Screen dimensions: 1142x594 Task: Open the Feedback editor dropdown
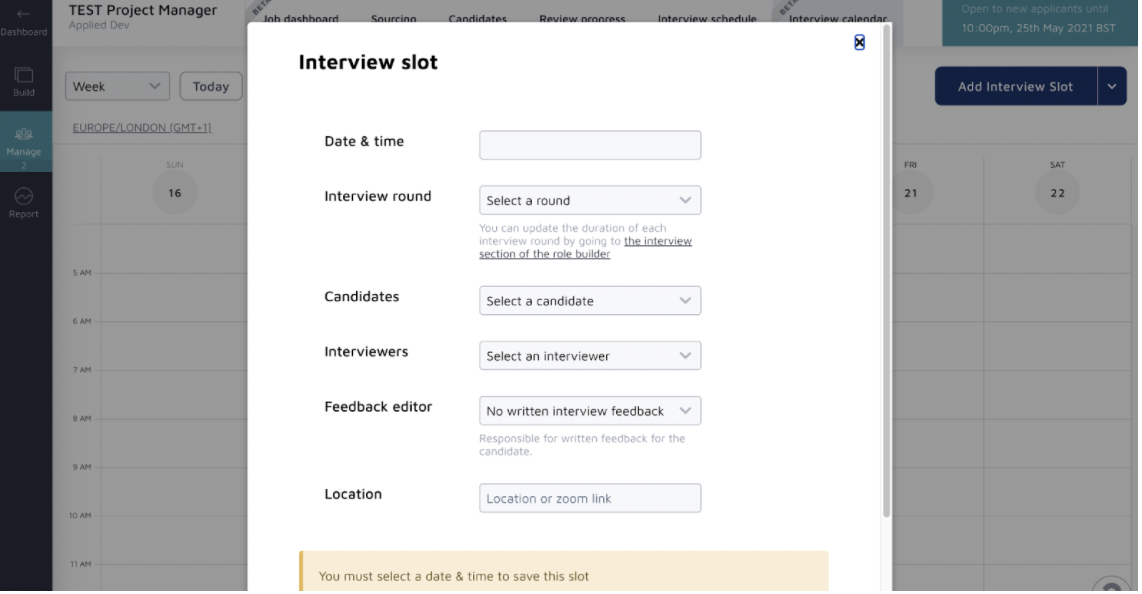click(x=590, y=411)
